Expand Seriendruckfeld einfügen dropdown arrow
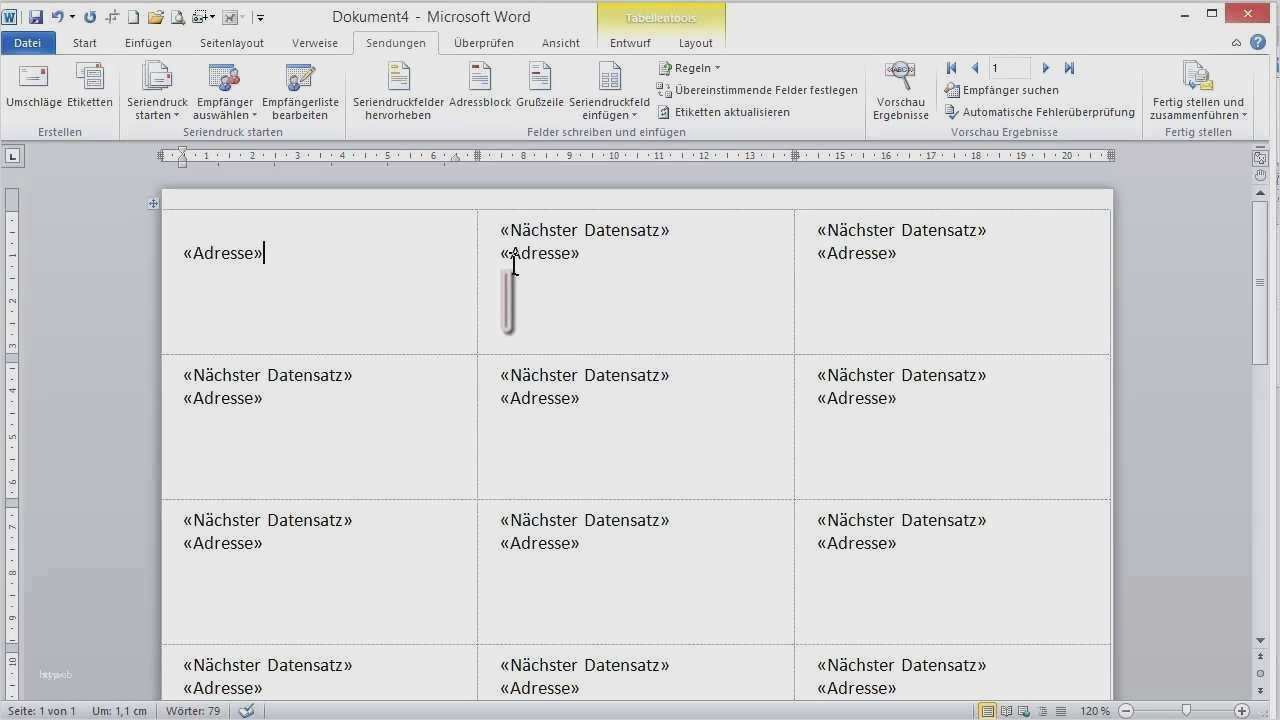This screenshot has height=720, width=1280. (634, 116)
